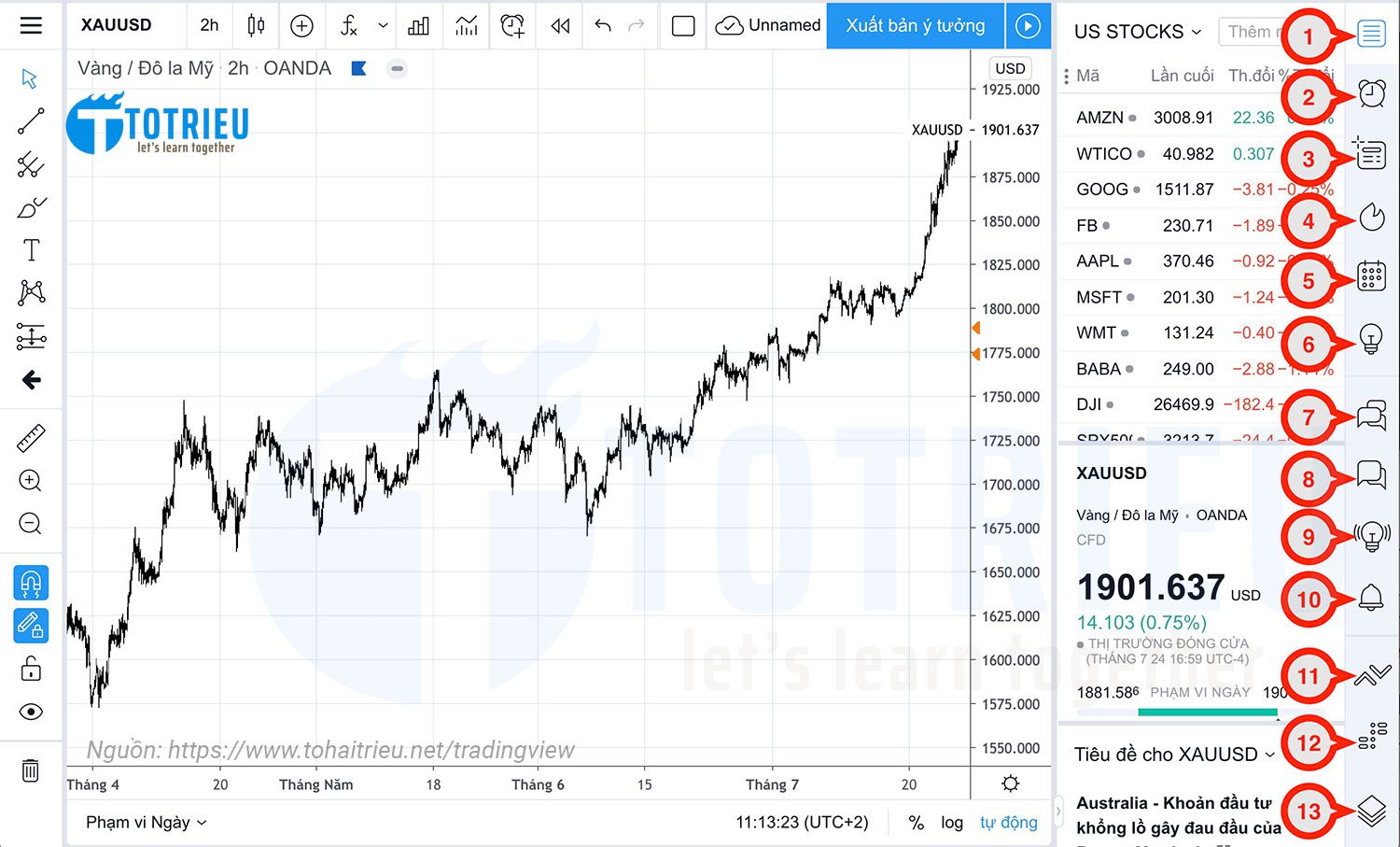Image resolution: width=1400 pixels, height=847 pixels.
Task: Click the Unnamed cloud save layout
Action: [x=768, y=25]
